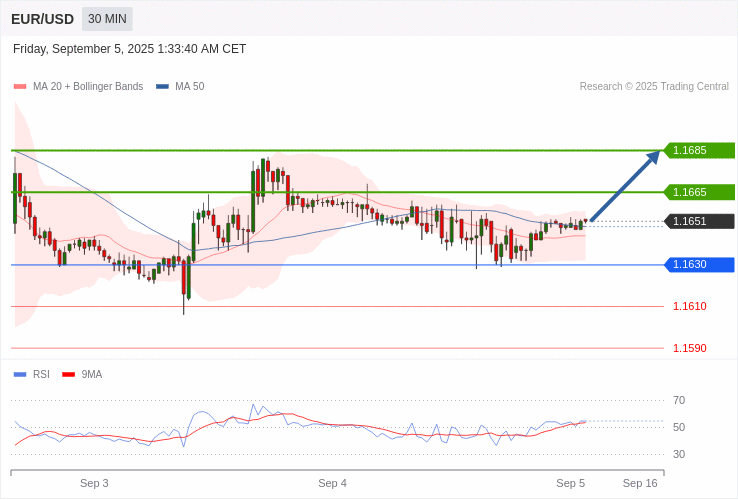Click the Sep 16 date axis label
Viewport: 738px width, 500px height.
click(640, 484)
